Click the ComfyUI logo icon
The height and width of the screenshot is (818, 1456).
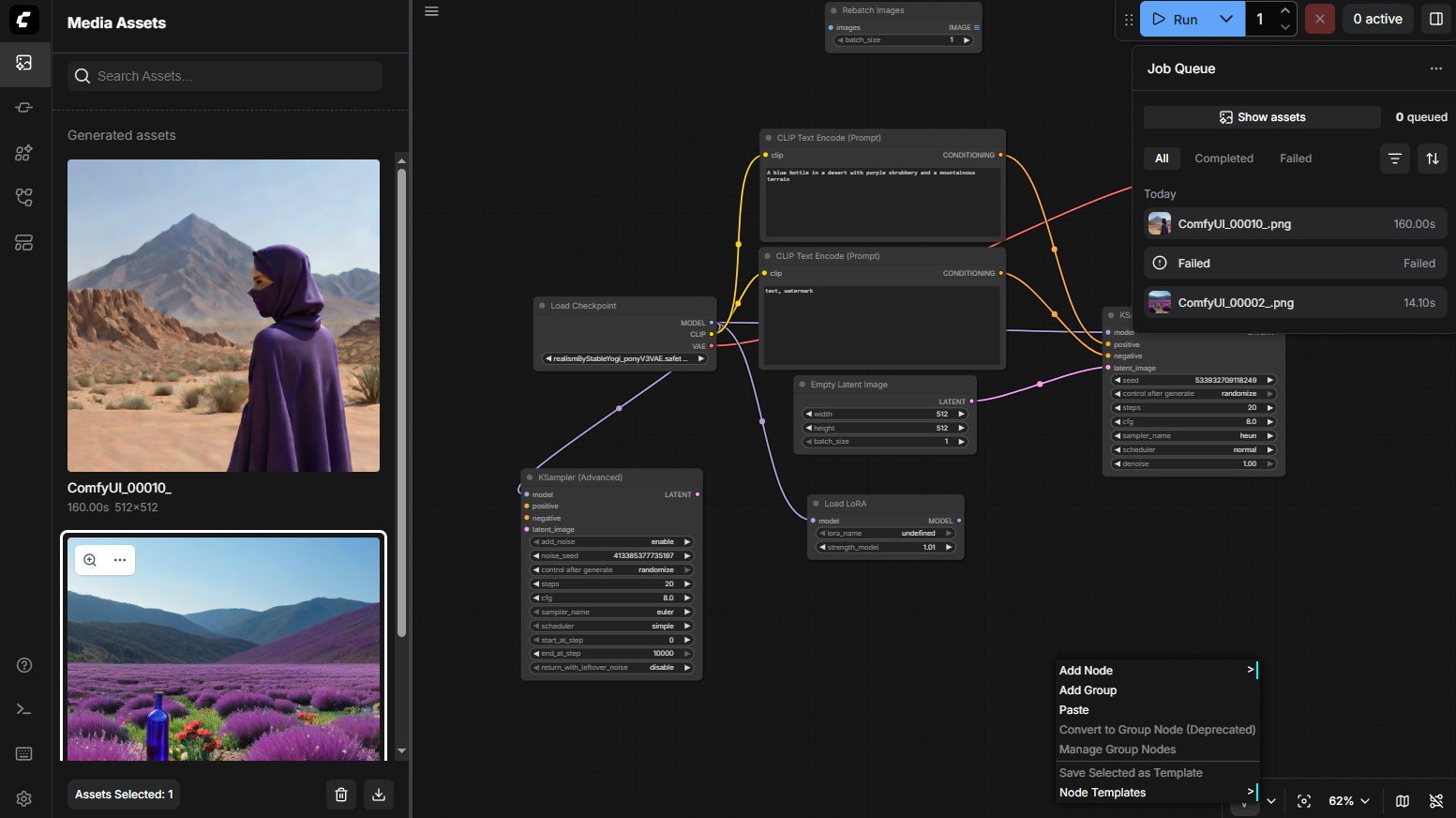(24, 19)
